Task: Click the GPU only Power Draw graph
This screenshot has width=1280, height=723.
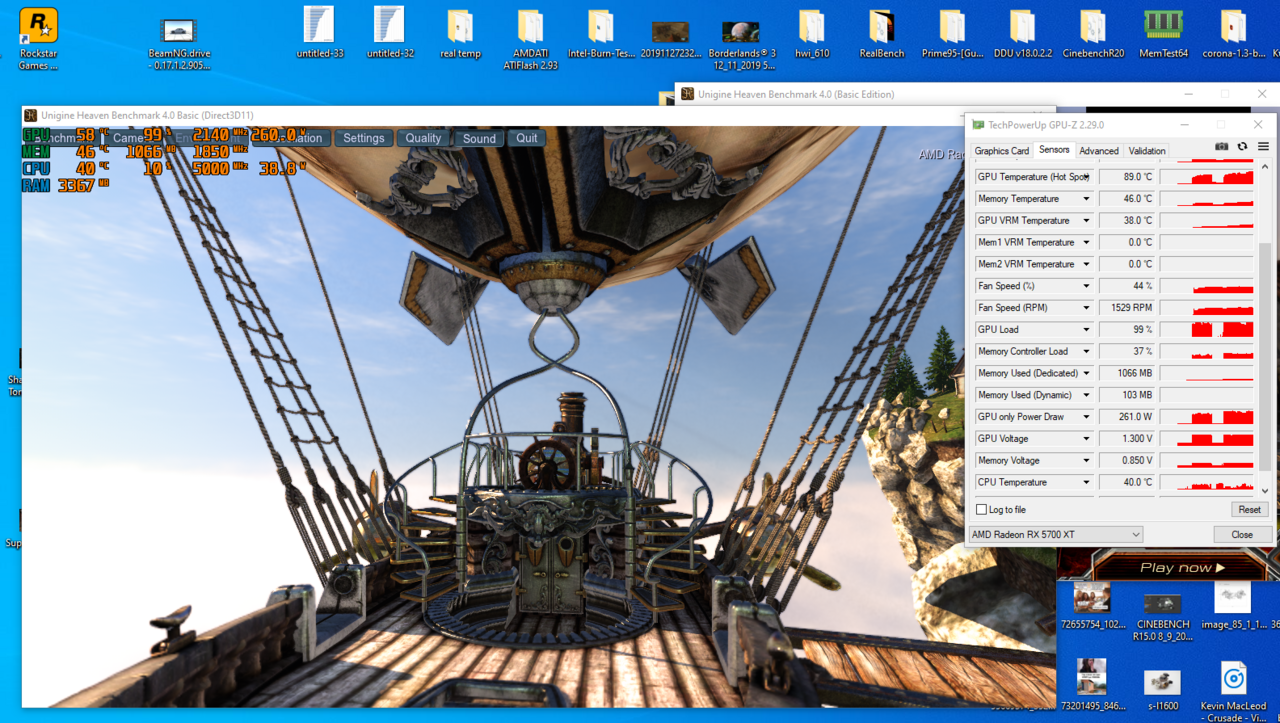Action: (1207, 417)
